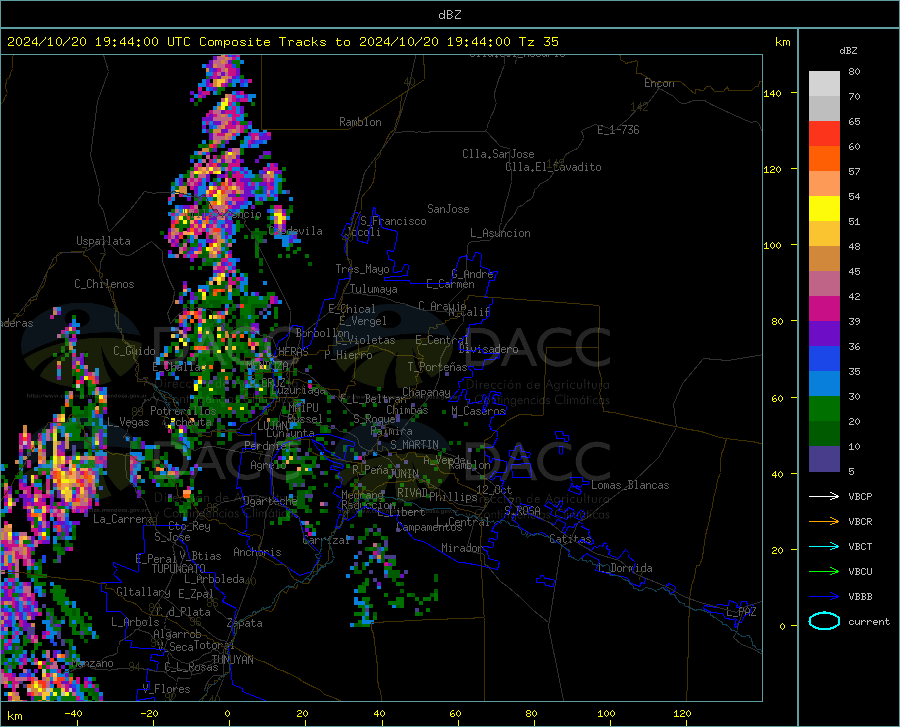Click the 'VBBB' legend label

[860, 596]
